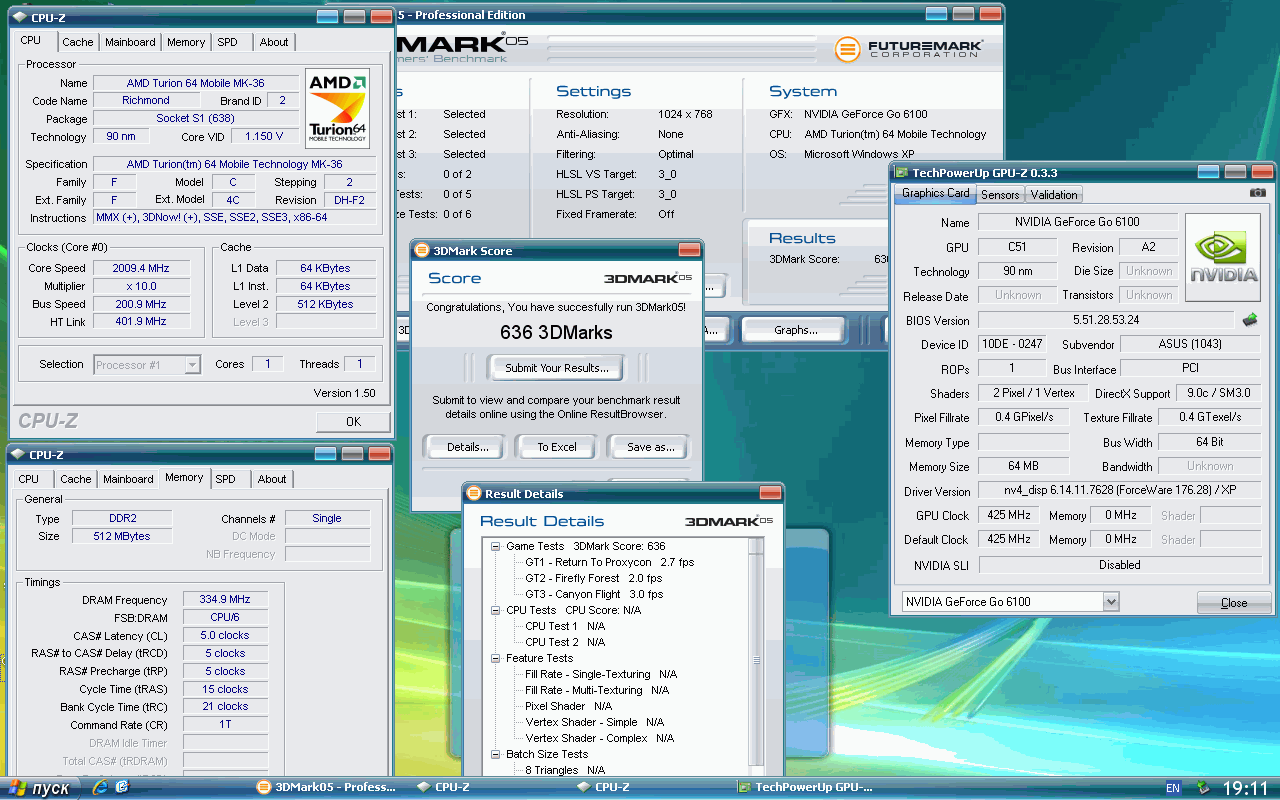
Task: Switch to Sensors tab in GPU-Z
Action: pos(1000,195)
